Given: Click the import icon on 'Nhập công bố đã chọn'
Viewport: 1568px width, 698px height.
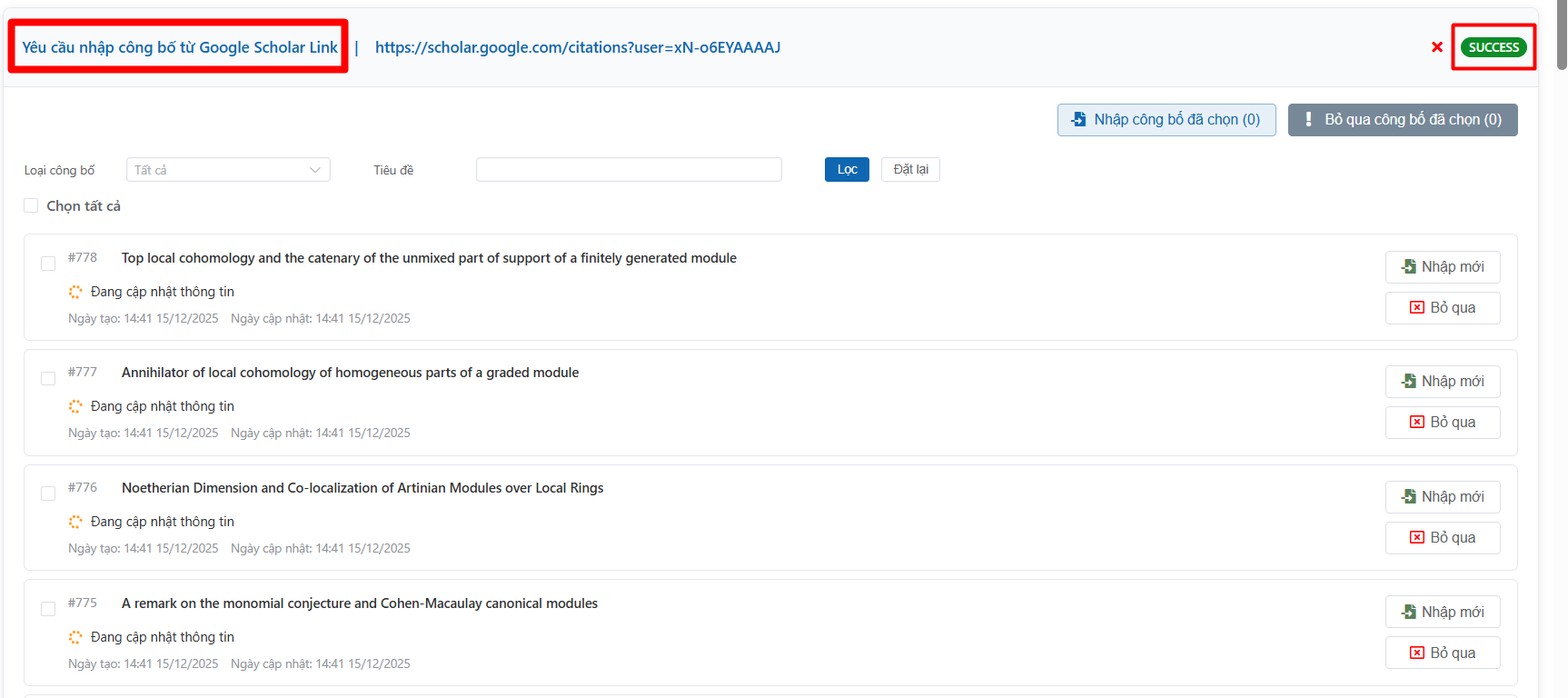Looking at the screenshot, I should pyautogui.click(x=1078, y=119).
